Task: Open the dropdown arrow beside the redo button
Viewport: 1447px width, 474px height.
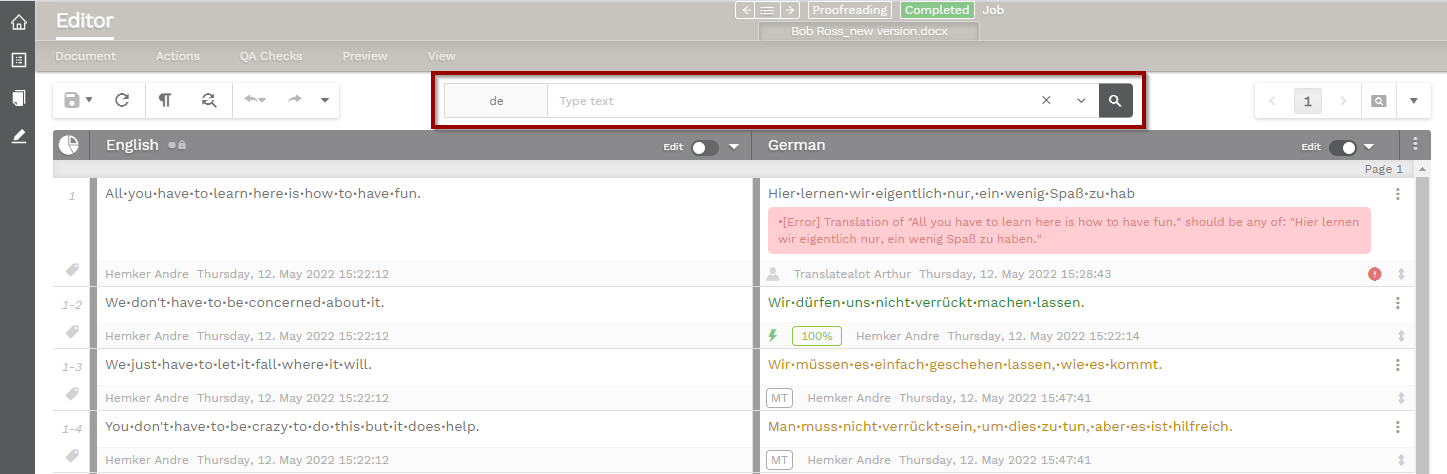Action: point(324,100)
